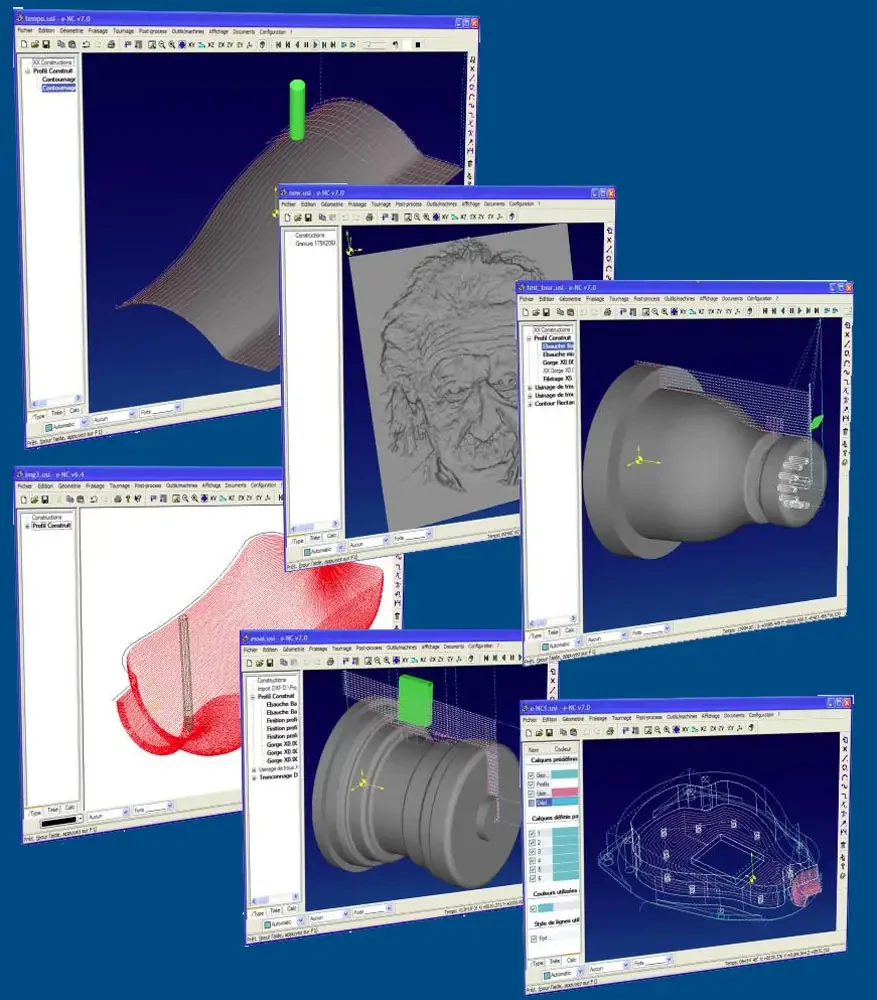The width and height of the screenshot is (877, 1000).
Task: Save the engraving in the new.usi window
Action: [308, 217]
